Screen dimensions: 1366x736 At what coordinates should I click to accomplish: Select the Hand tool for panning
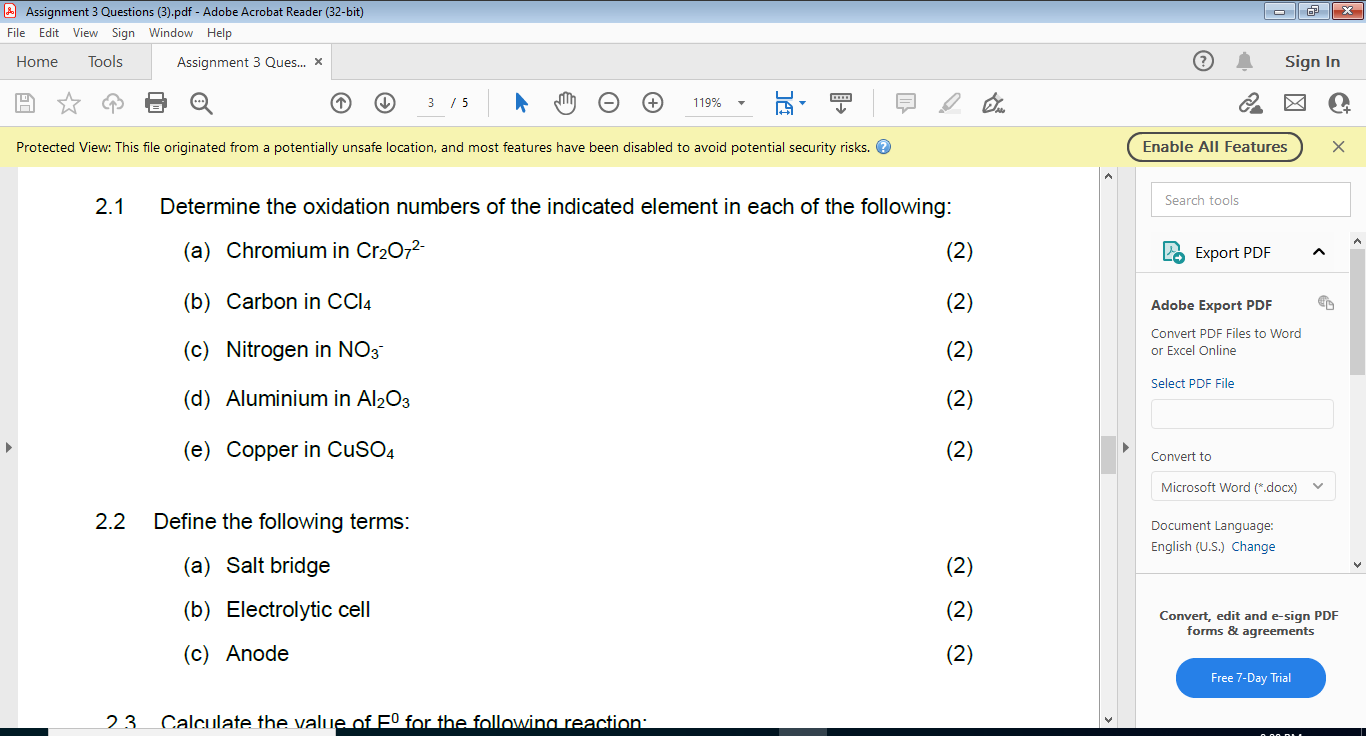pos(565,103)
